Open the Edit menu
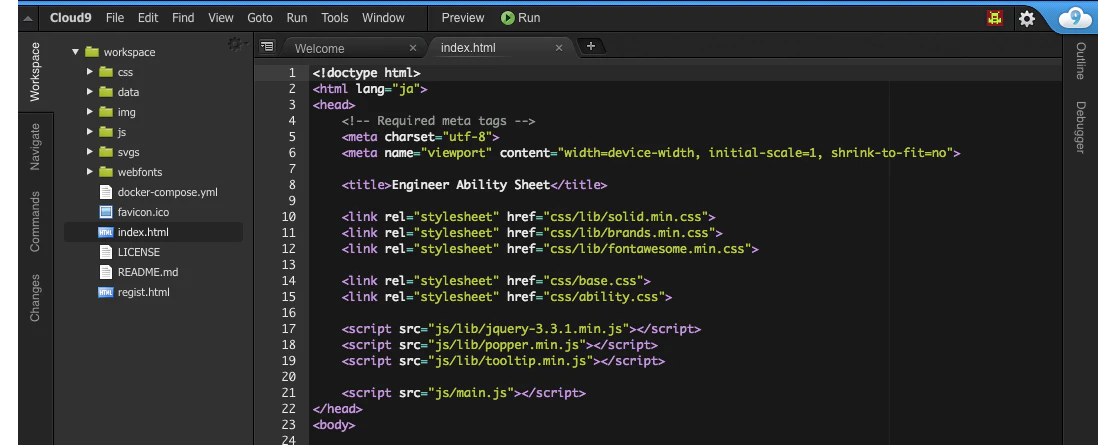 tap(148, 18)
